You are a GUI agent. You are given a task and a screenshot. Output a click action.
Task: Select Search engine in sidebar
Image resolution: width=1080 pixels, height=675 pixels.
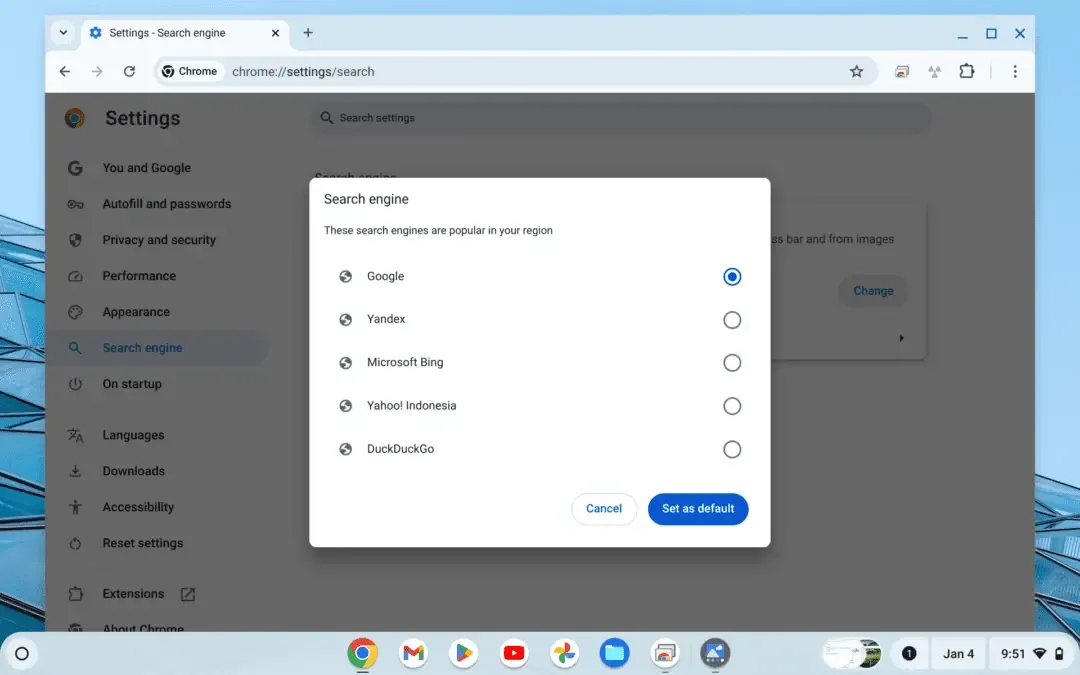tap(143, 348)
